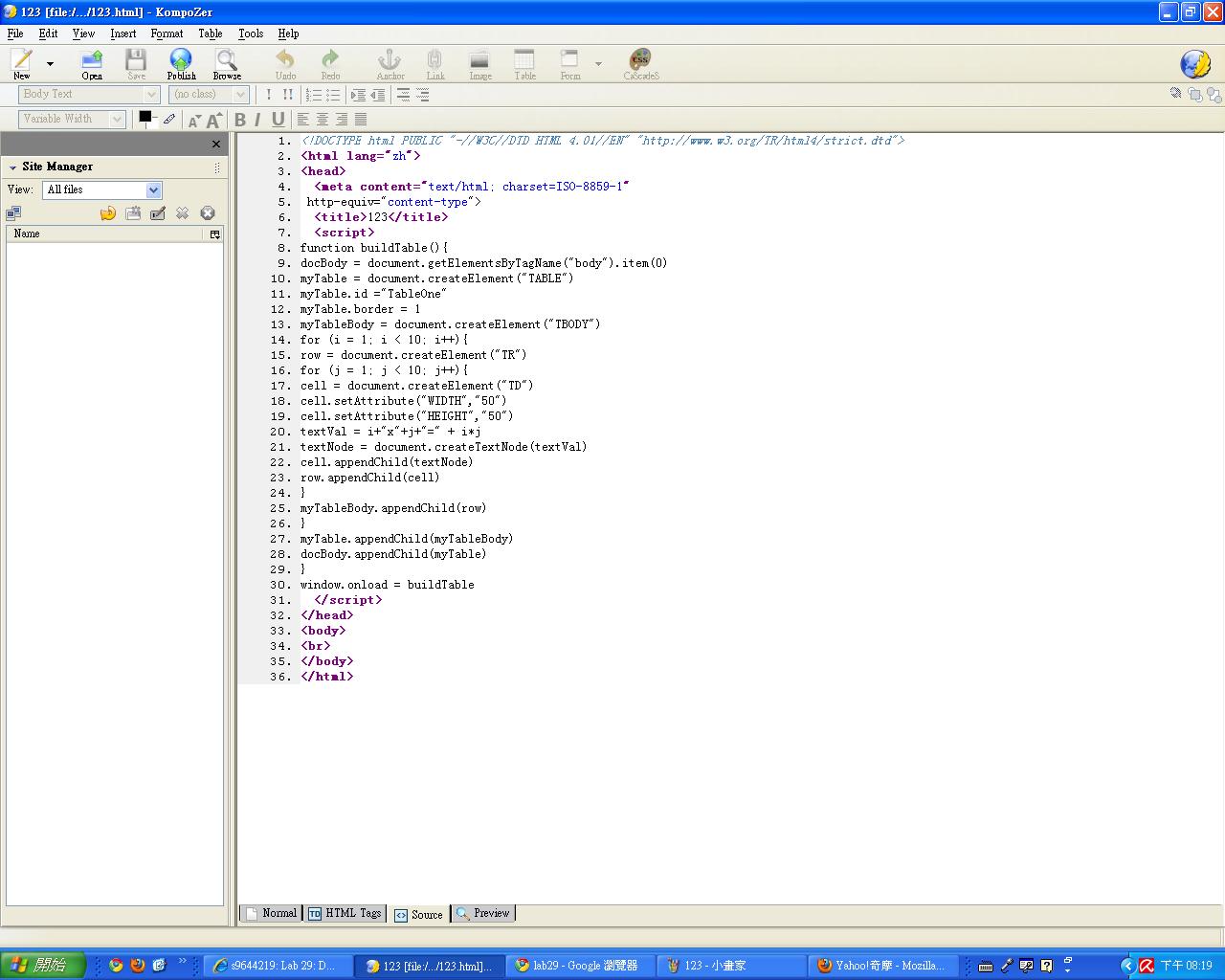Click the Site Manager refresh icon
Screen dimensions: 1225x980
click(108, 213)
